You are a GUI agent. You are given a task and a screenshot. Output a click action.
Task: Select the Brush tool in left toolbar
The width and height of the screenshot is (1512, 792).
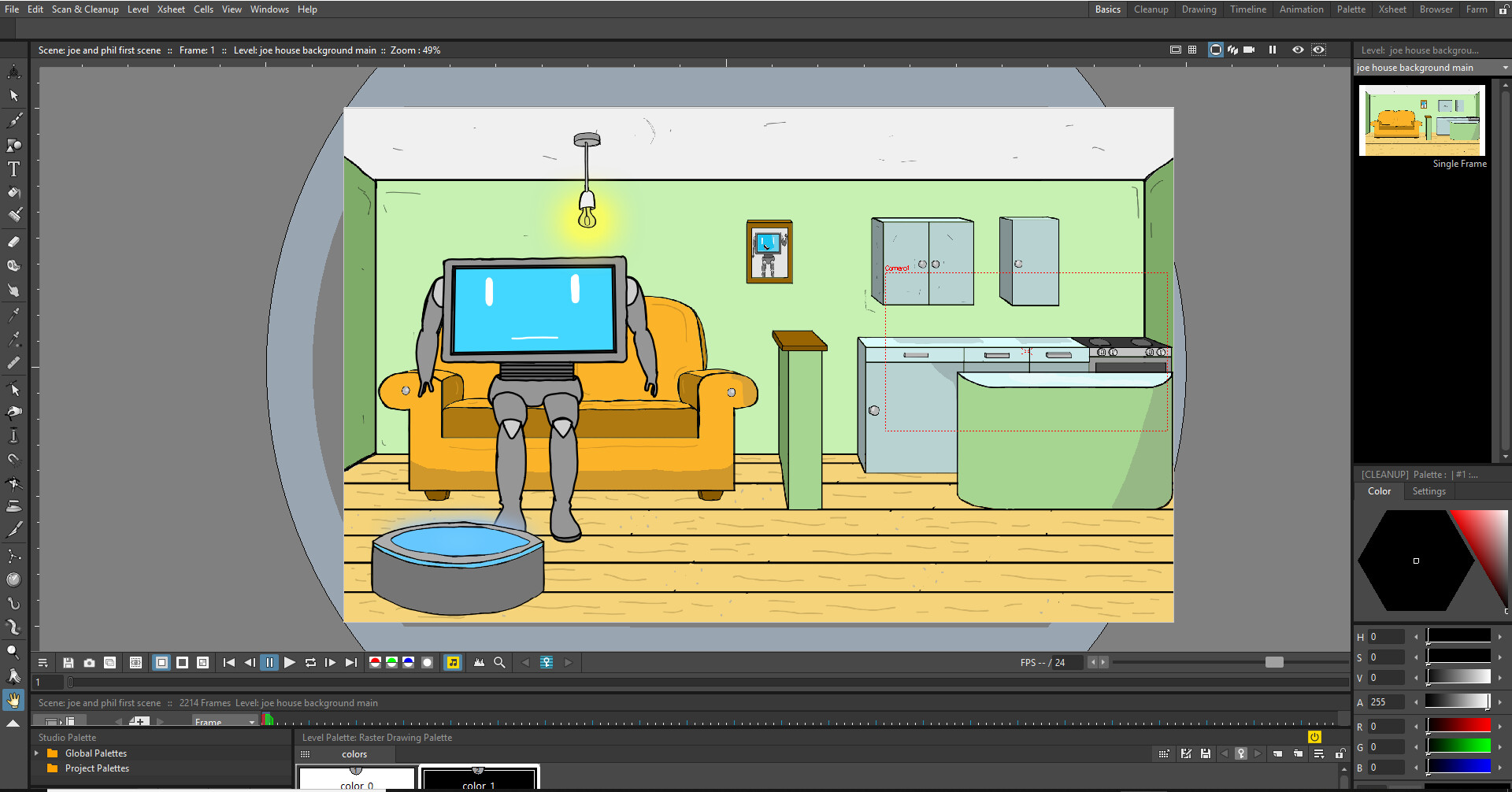(14, 120)
